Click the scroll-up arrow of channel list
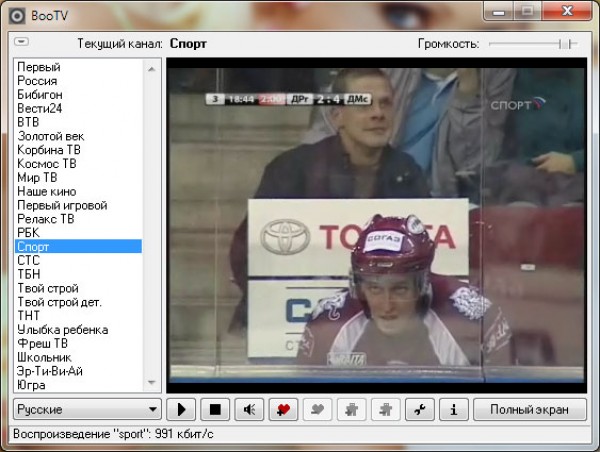This screenshot has width=600, height=452. click(152, 69)
